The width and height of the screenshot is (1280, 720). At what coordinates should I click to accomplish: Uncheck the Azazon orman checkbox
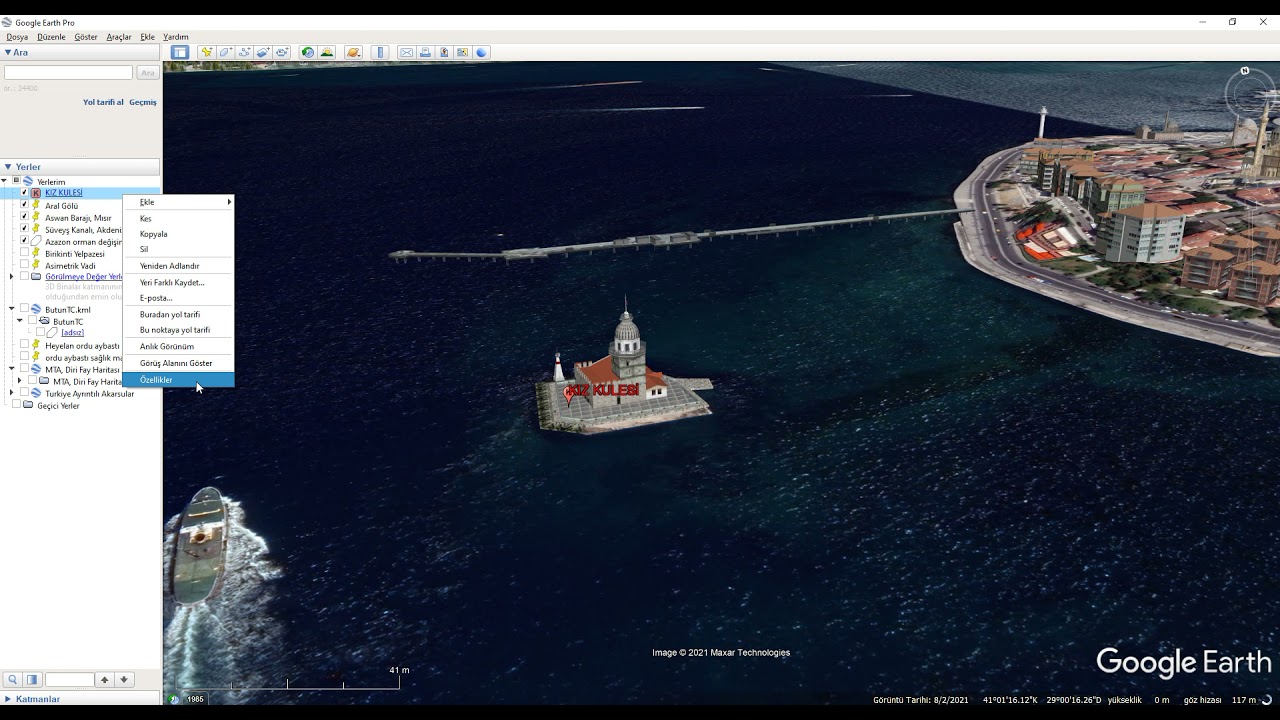pos(24,241)
